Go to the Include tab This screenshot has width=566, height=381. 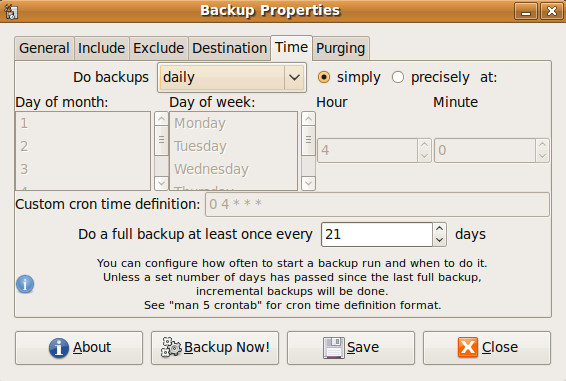(101, 48)
